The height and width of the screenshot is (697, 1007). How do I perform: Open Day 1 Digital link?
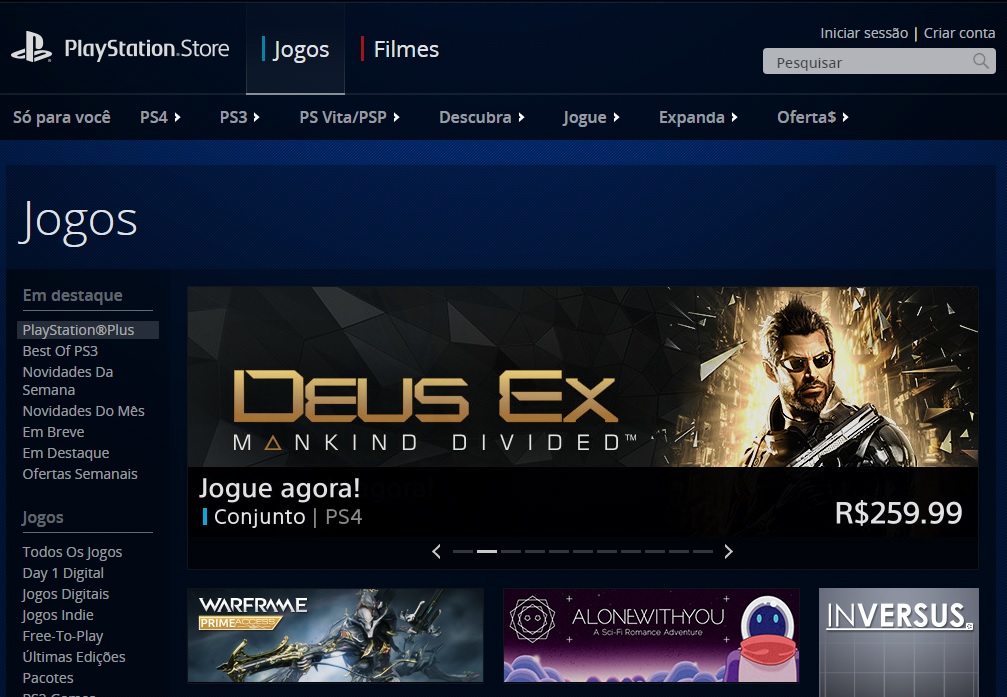tap(63, 573)
